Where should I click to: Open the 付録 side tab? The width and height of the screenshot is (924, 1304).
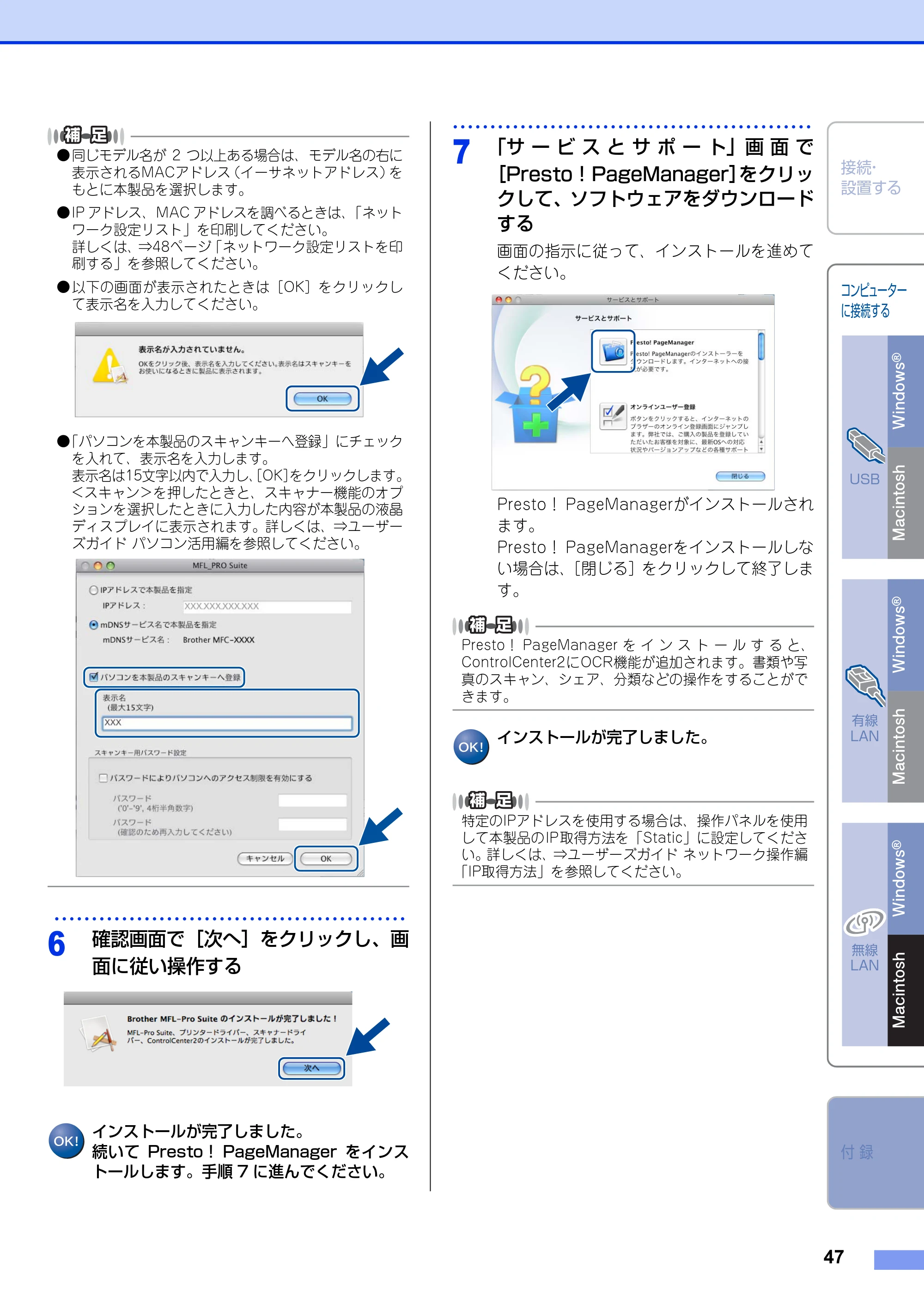point(875,1152)
